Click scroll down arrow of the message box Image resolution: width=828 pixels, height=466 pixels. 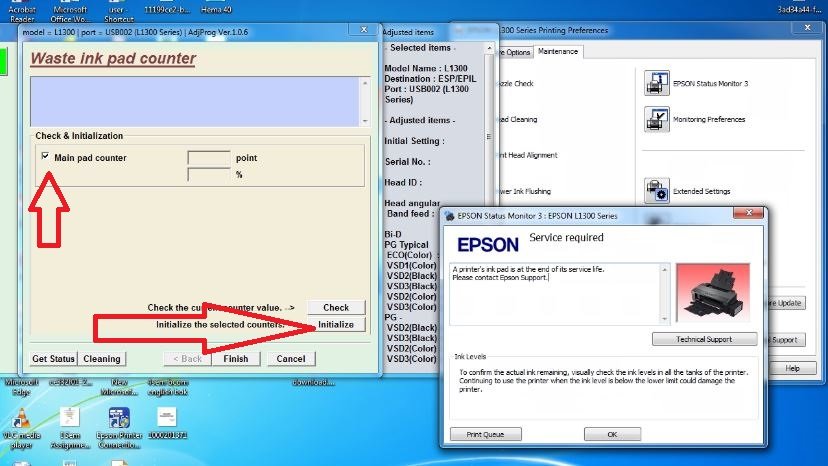coord(365,121)
